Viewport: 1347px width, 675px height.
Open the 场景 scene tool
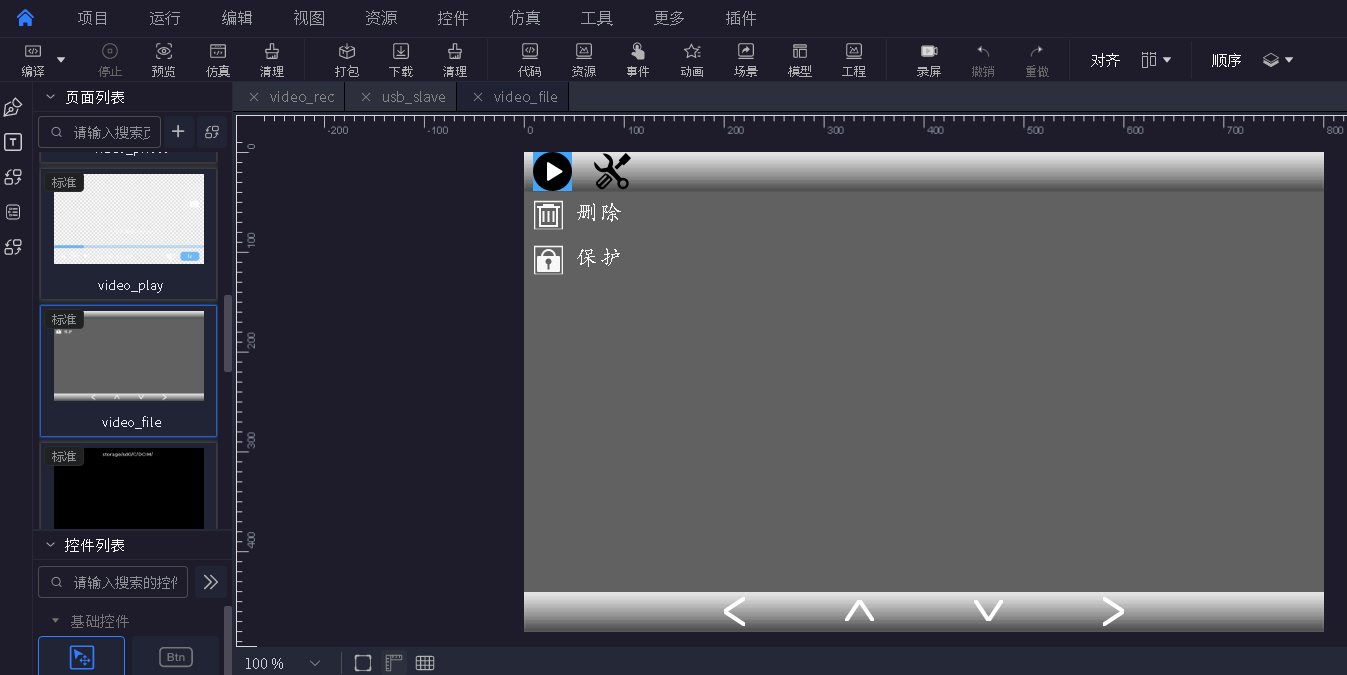[746, 60]
